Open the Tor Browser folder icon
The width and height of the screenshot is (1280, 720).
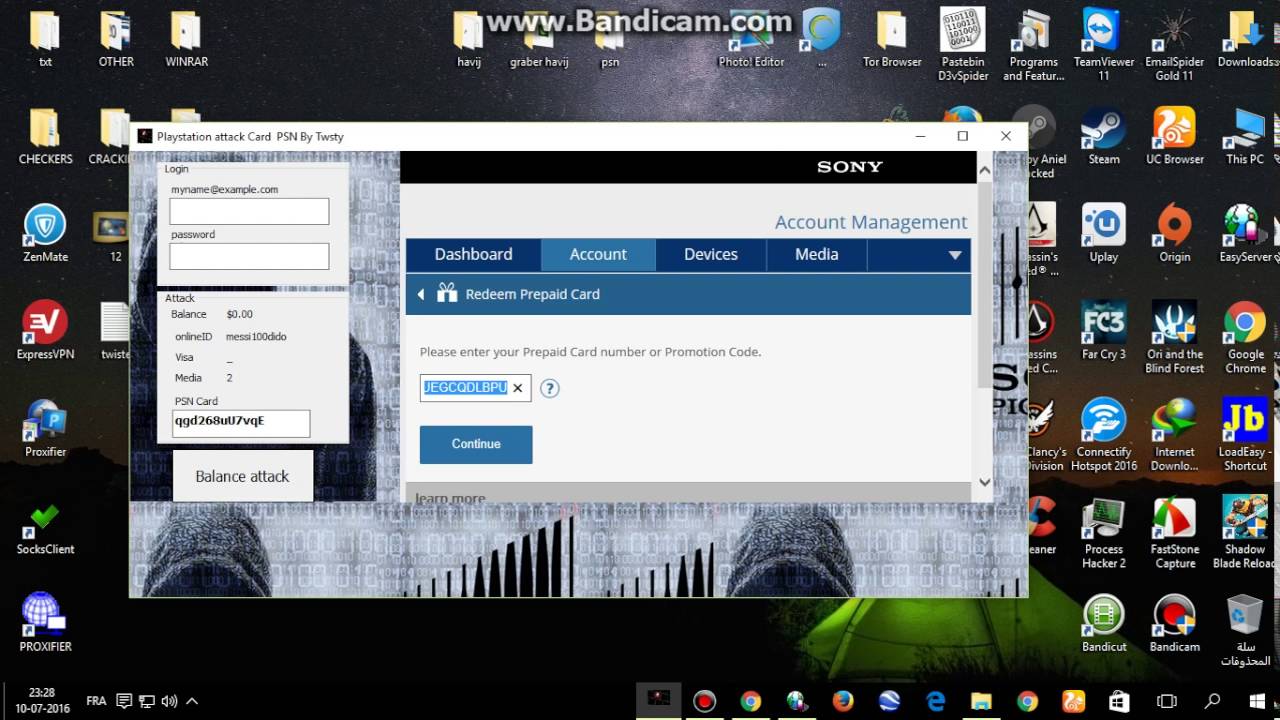892,40
